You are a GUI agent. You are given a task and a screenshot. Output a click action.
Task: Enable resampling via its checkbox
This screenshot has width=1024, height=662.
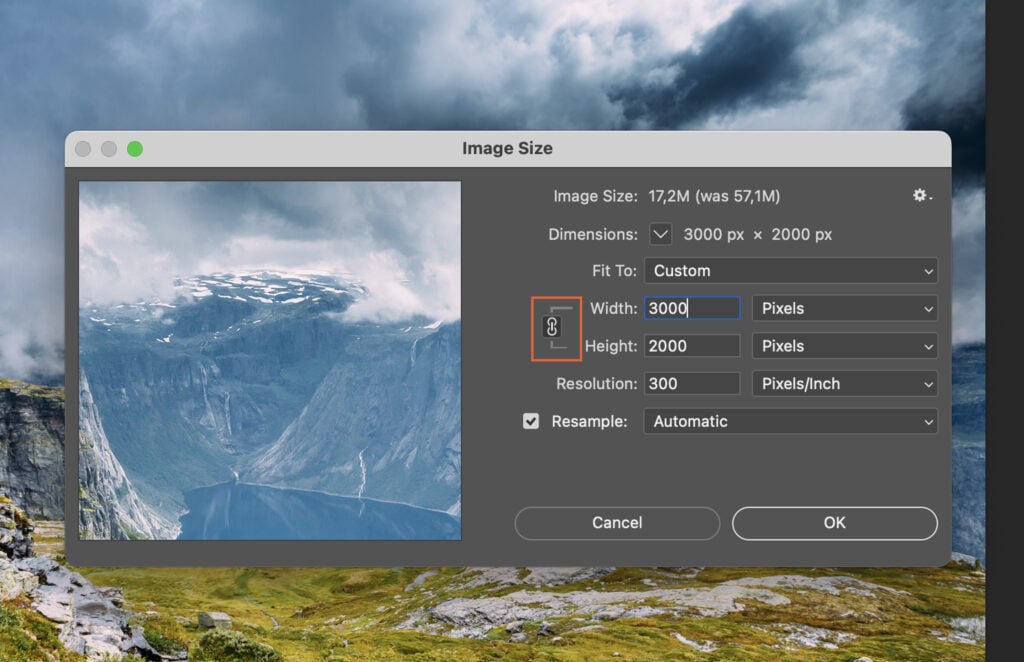[x=530, y=421]
